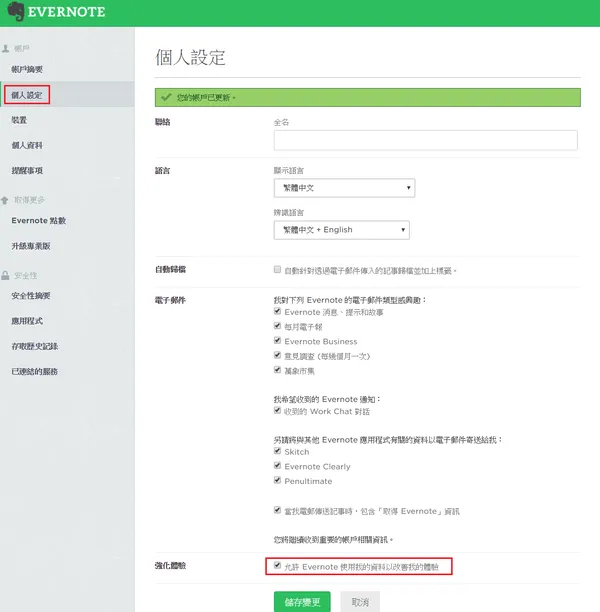Open 安全性摘要 page
The width and height of the screenshot is (600, 612).
31,295
